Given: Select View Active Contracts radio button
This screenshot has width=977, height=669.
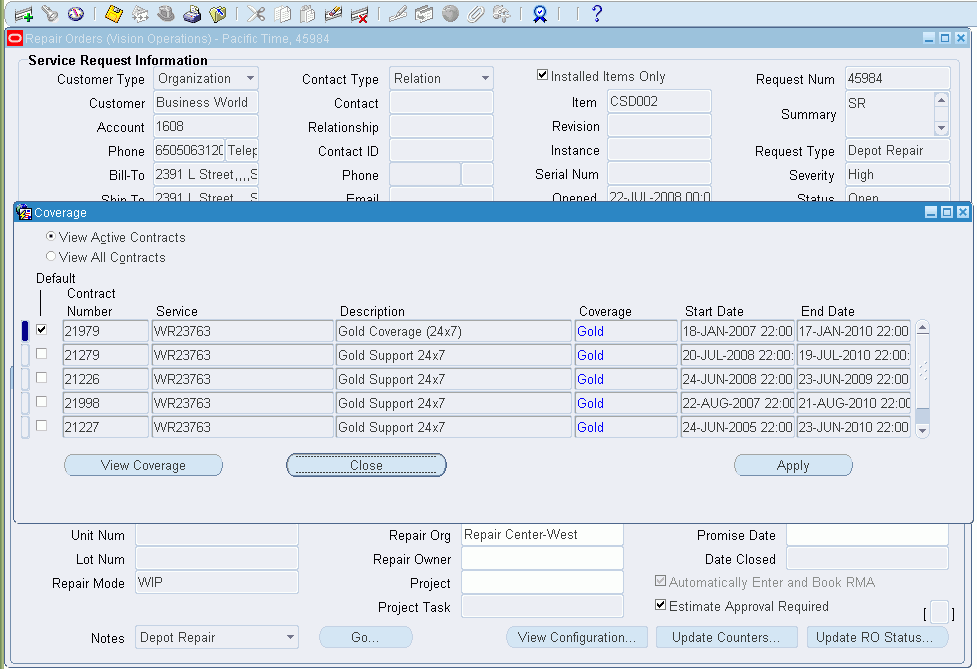Looking at the screenshot, I should click(x=50, y=237).
